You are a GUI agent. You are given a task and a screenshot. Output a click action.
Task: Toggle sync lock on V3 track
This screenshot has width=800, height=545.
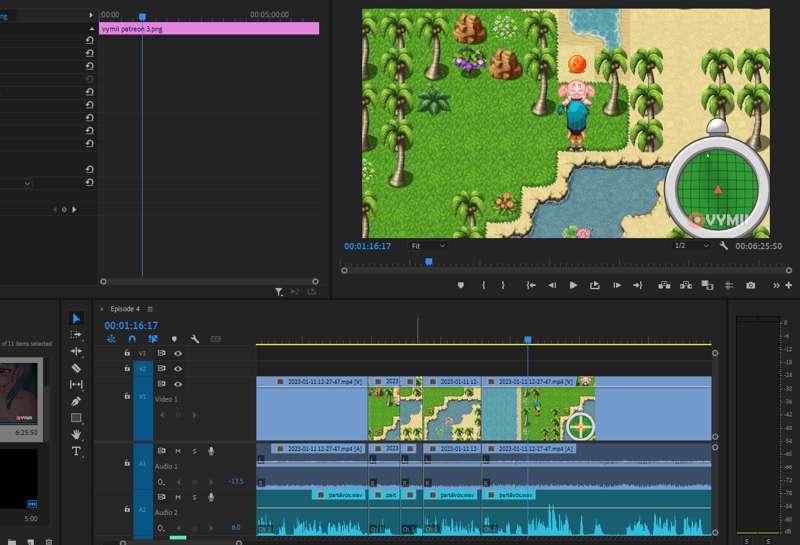coord(161,353)
